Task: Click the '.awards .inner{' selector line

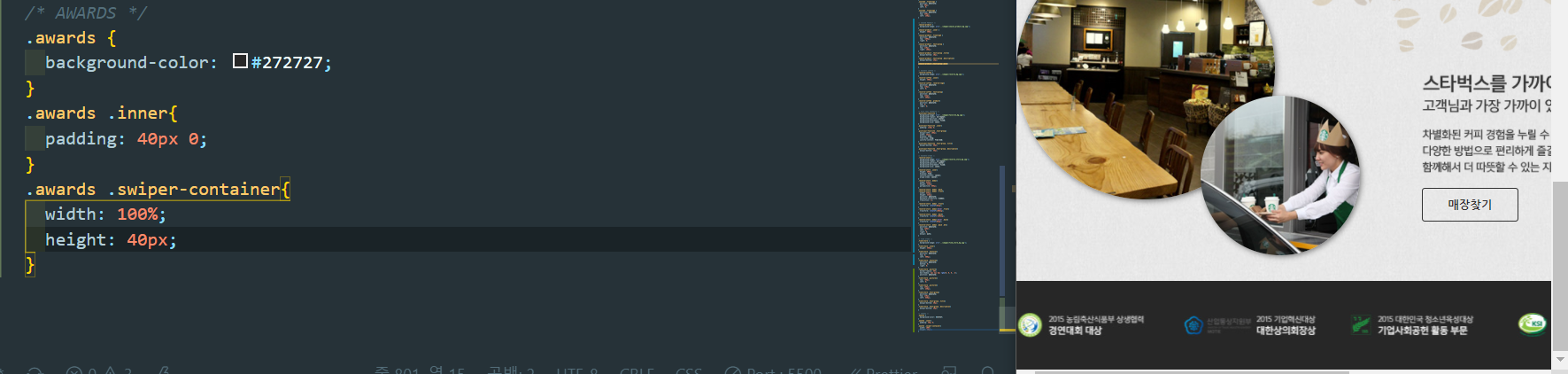Action: click(102, 113)
